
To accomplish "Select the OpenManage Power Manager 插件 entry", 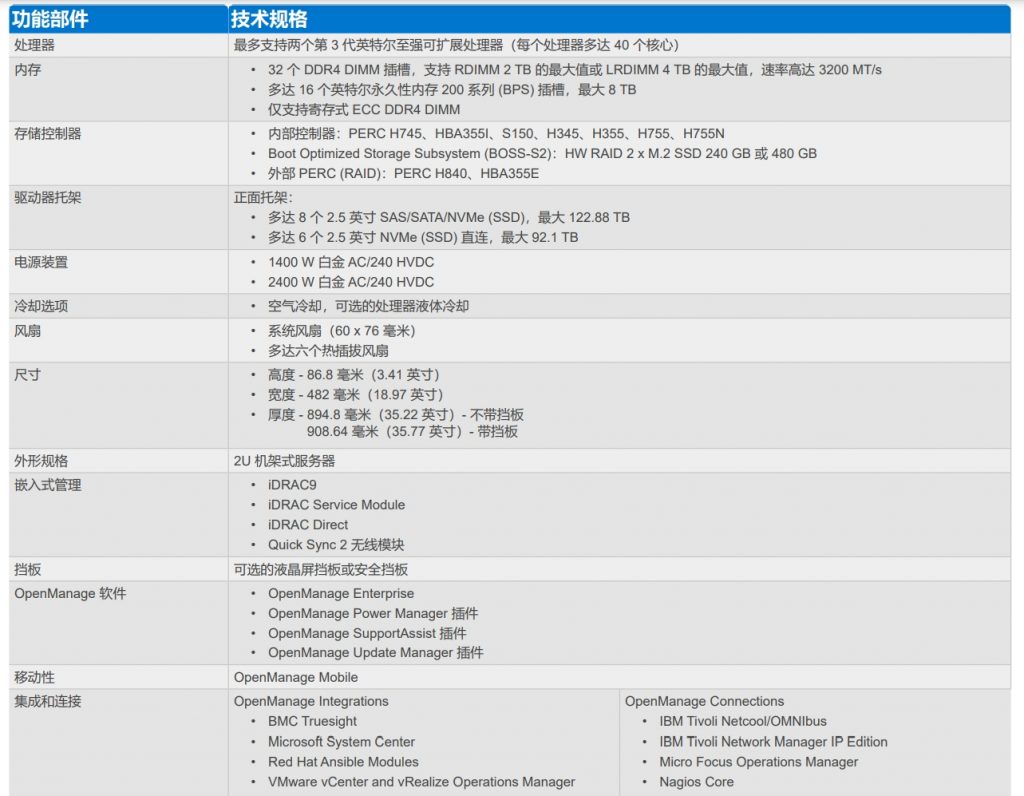I will [x=373, y=613].
